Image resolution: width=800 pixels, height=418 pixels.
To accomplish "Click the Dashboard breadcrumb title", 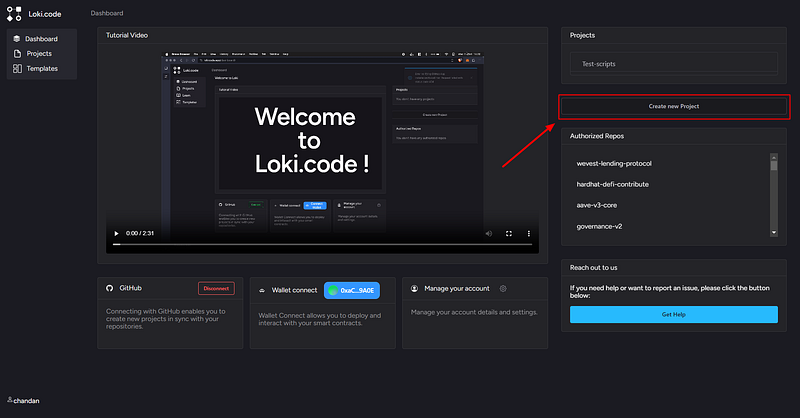I will (x=107, y=13).
